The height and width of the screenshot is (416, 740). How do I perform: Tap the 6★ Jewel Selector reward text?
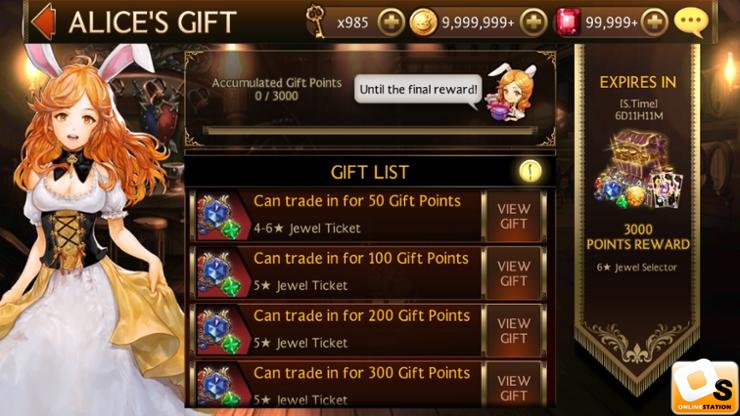(637, 267)
